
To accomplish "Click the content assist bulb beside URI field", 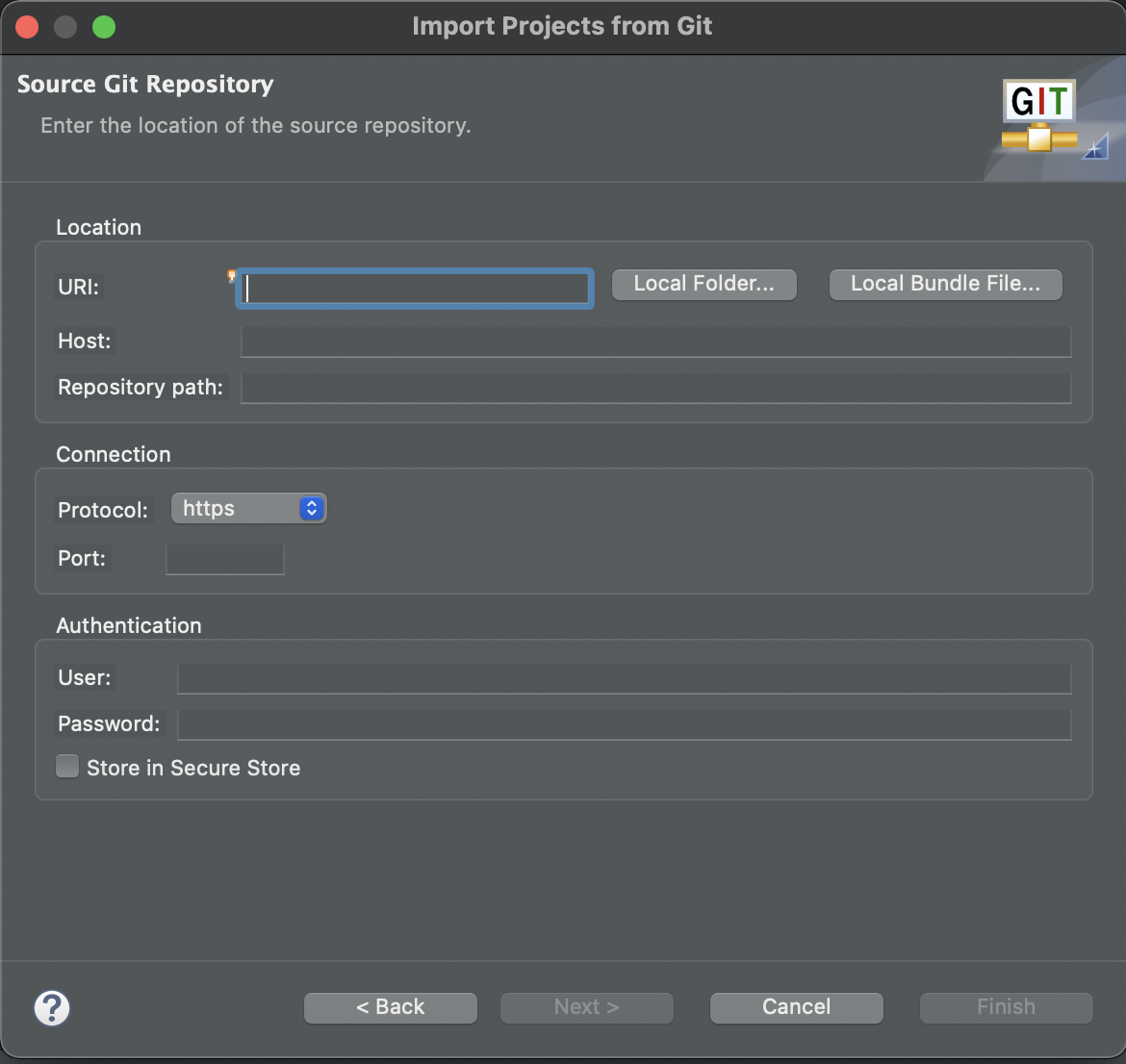I will pos(231,276).
